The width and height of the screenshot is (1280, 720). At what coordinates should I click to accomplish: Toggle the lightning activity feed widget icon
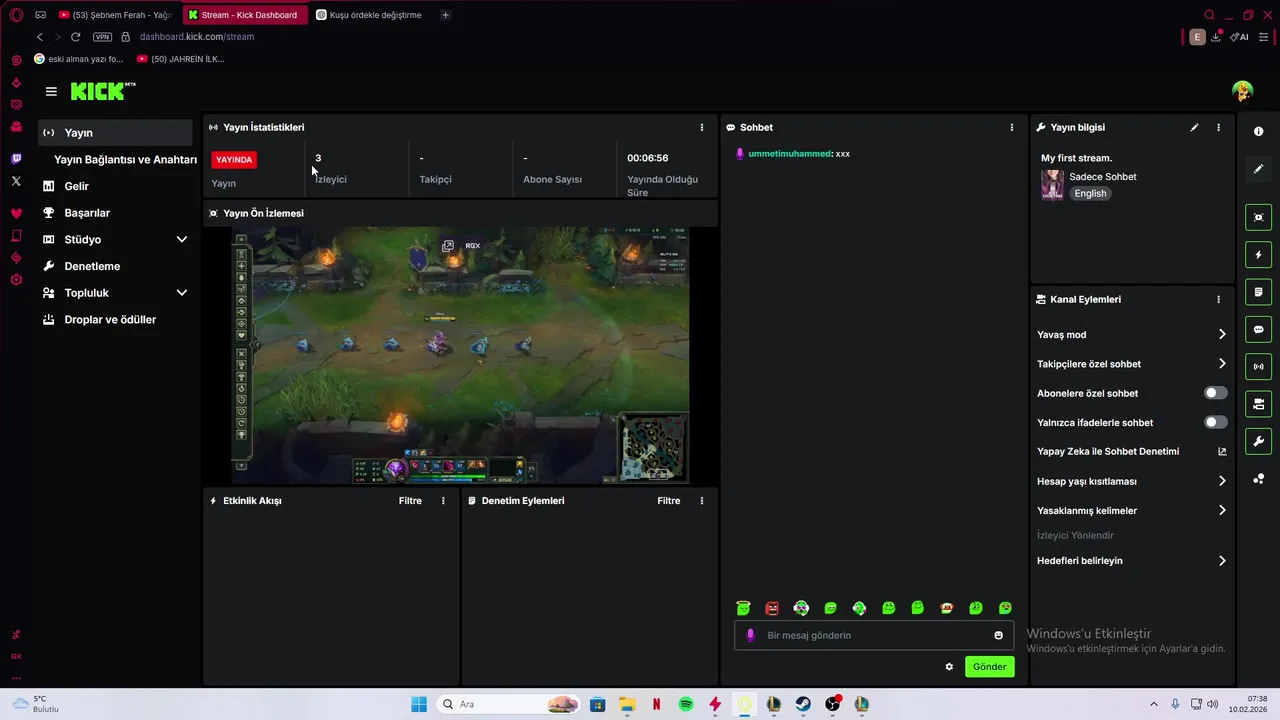point(1258,255)
